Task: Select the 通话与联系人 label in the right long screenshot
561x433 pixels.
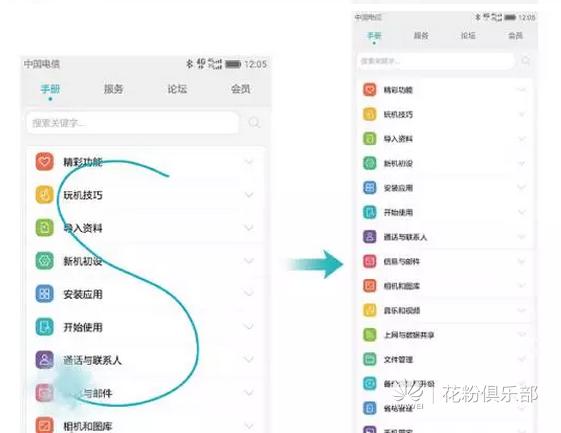Action: pyautogui.click(x=405, y=237)
